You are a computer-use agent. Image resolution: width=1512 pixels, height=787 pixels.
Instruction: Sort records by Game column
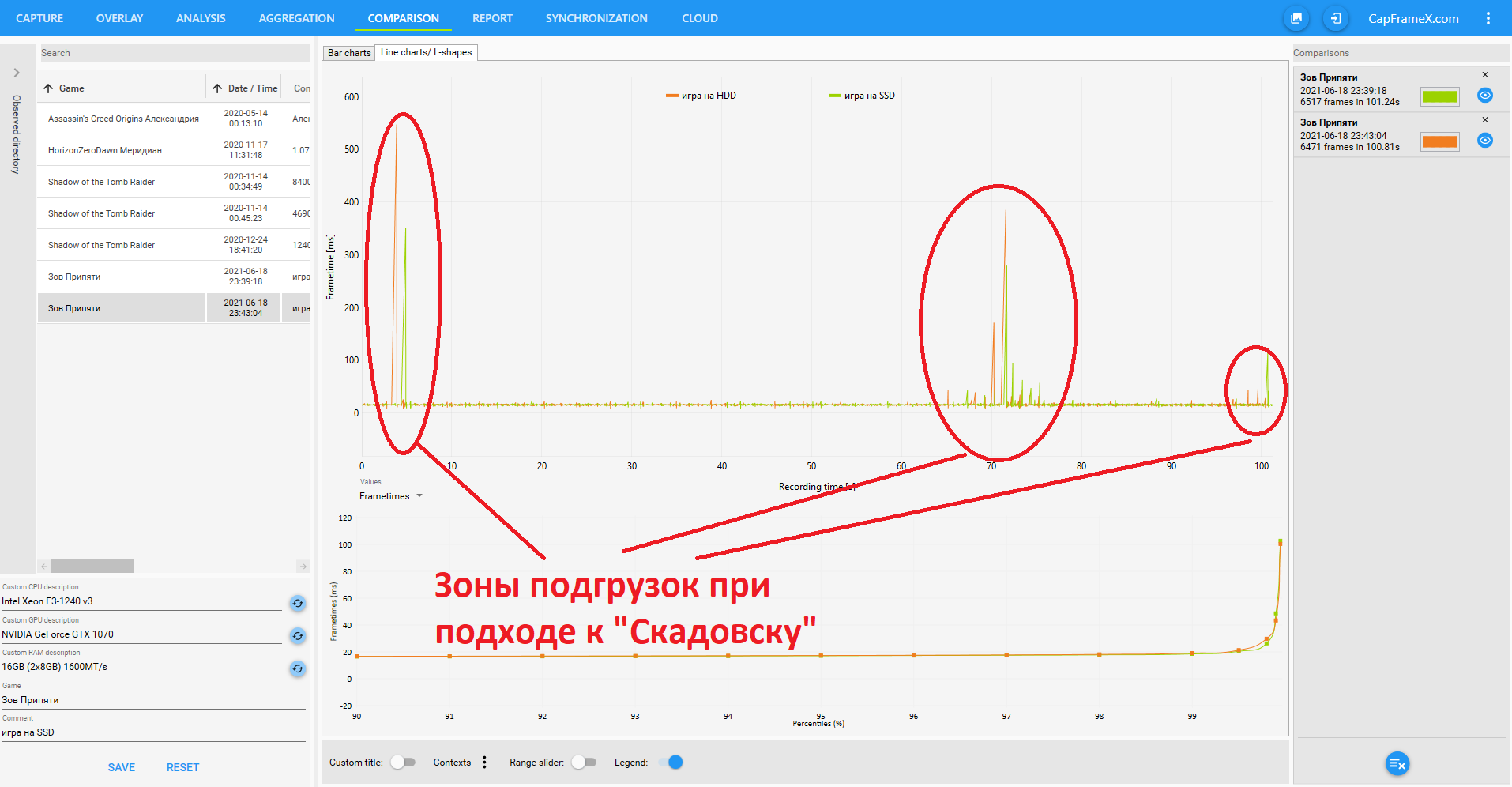tap(71, 88)
